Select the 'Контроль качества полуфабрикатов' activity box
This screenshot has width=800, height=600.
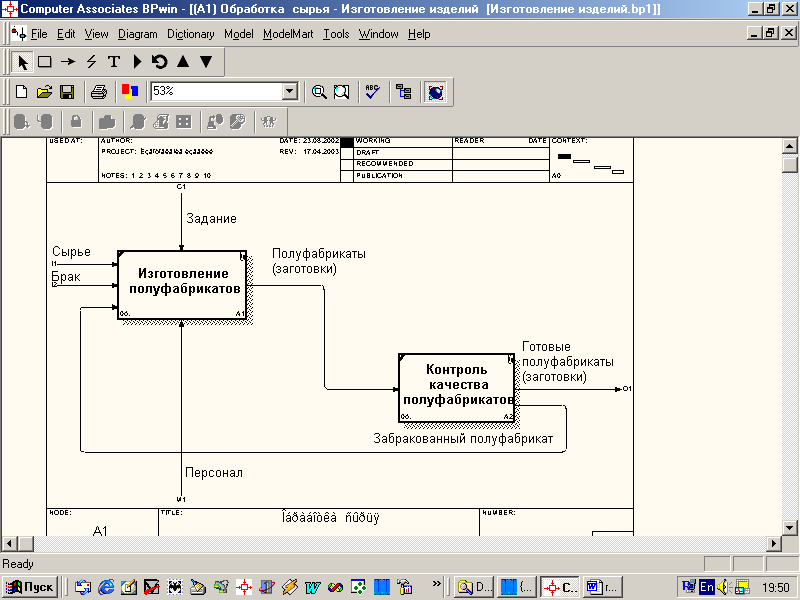(x=457, y=388)
